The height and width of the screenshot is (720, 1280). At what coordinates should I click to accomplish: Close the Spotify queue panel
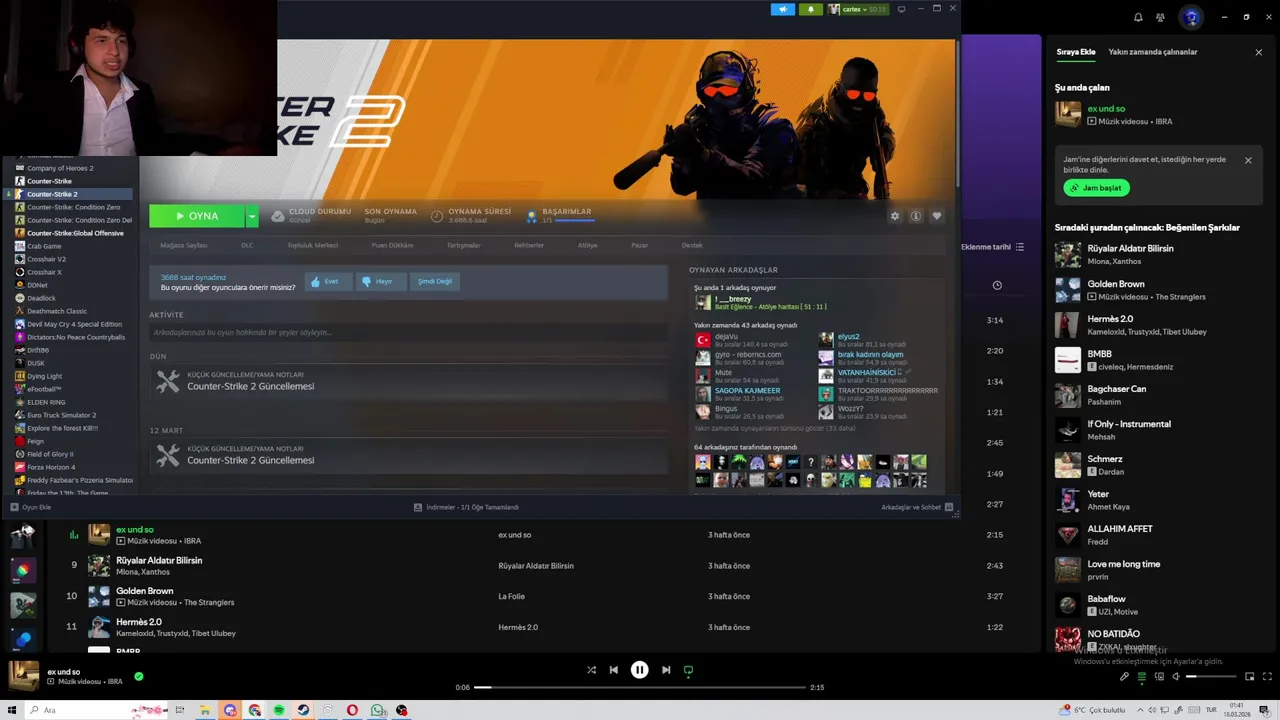[1258, 52]
